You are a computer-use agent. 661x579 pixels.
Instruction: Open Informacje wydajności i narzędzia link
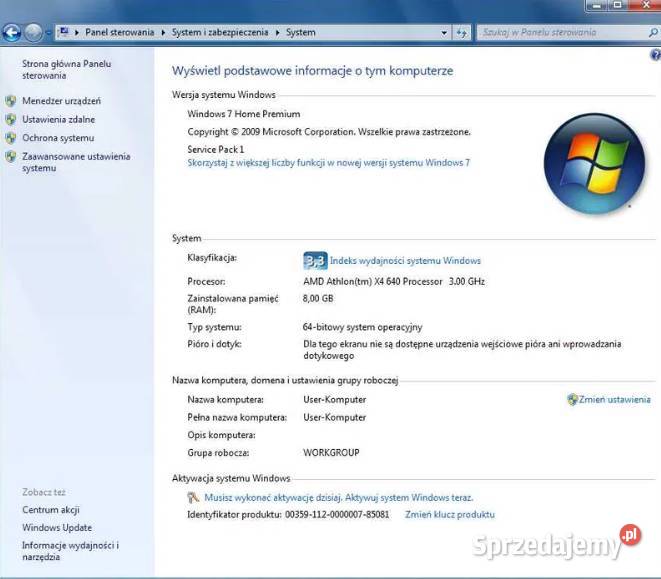[70, 551]
